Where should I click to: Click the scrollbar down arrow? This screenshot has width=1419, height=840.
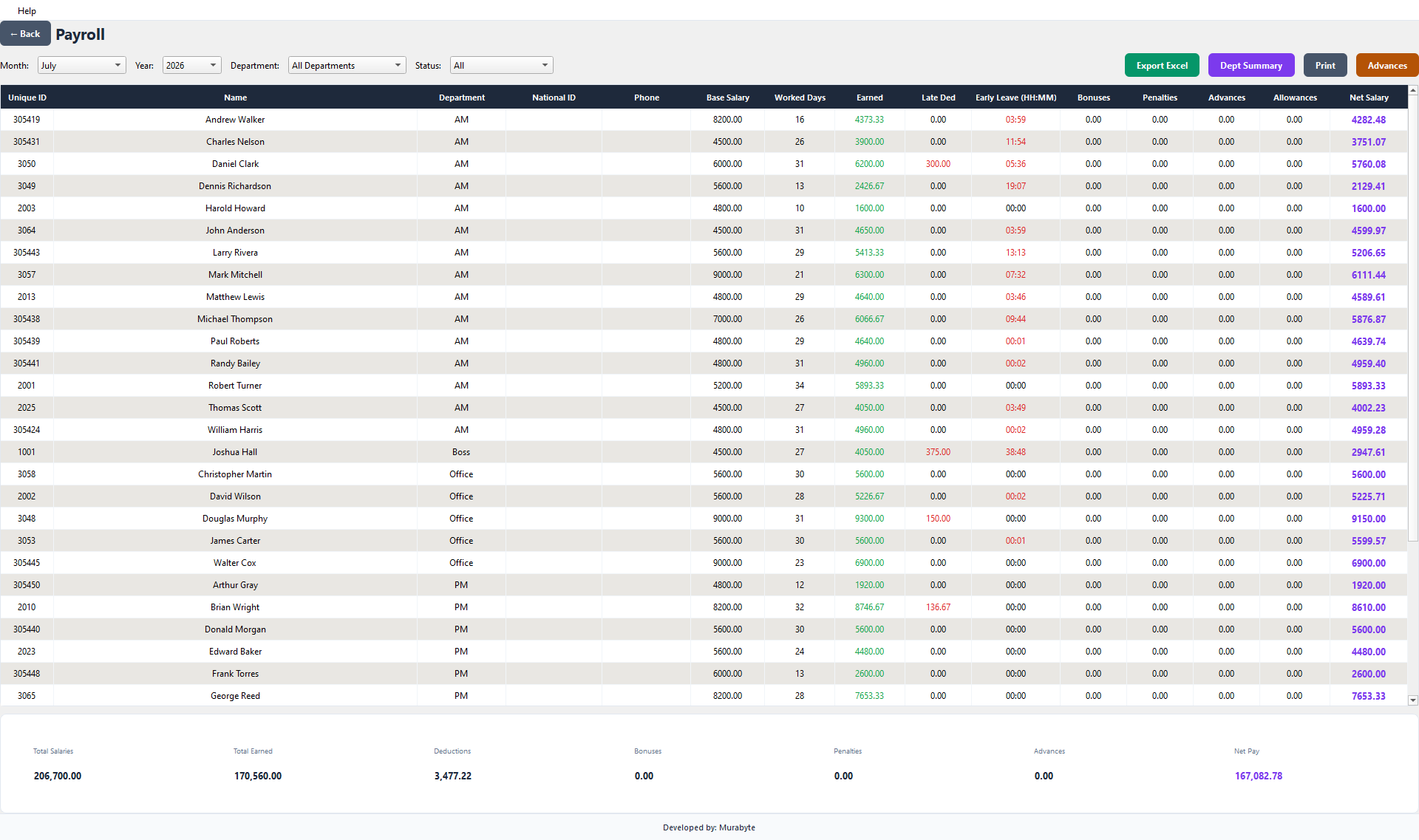[1413, 700]
